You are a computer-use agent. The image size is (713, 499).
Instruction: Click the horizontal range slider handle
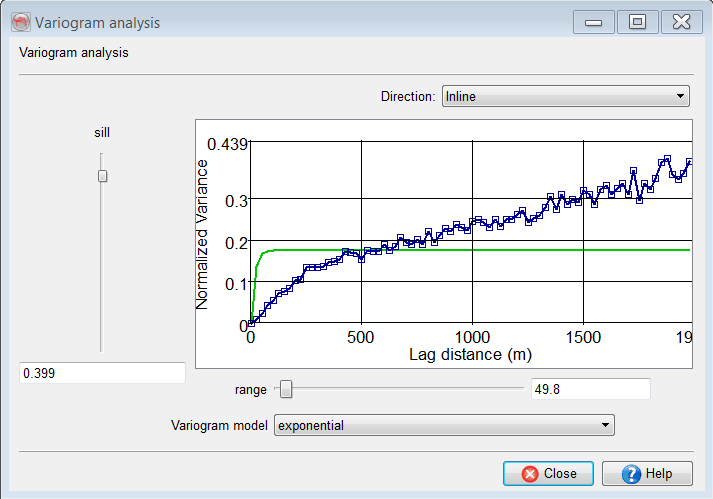click(286, 388)
